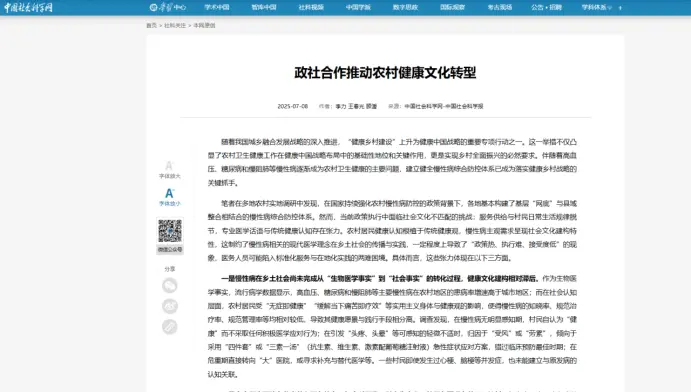Click the 微信公众号 label under QR code
Viewport: 691px width, 392px height.
(170, 249)
